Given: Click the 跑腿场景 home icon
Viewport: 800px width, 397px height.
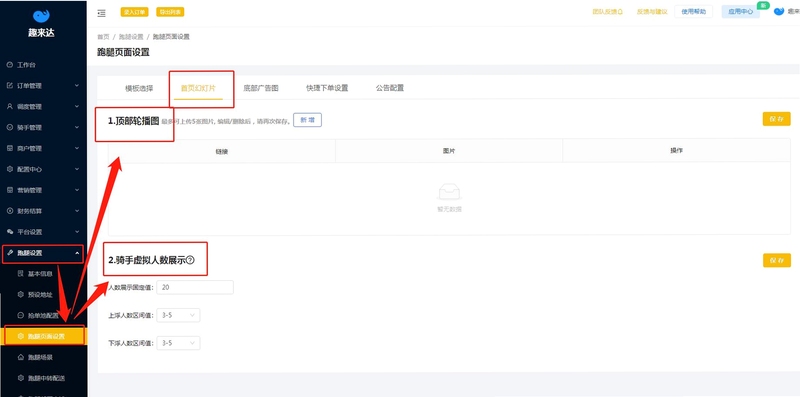Looking at the screenshot, I should 21,357.
